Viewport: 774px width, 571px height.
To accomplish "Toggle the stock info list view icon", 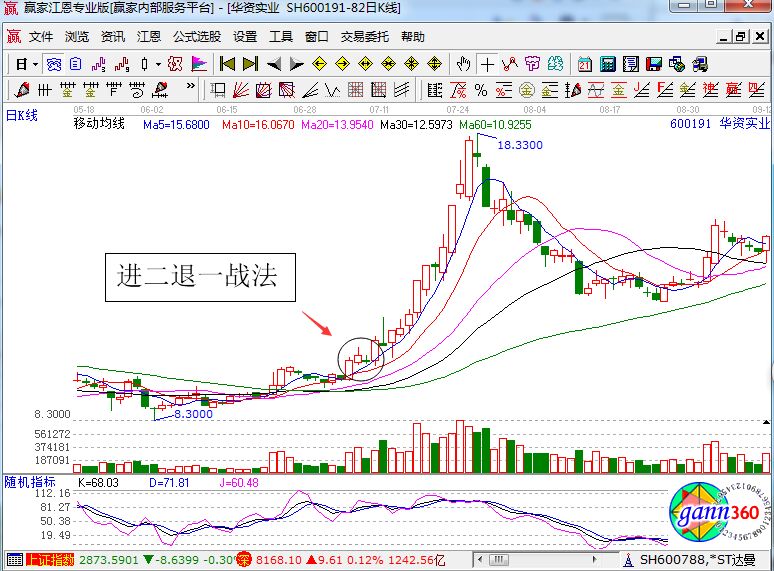I will (x=75, y=64).
